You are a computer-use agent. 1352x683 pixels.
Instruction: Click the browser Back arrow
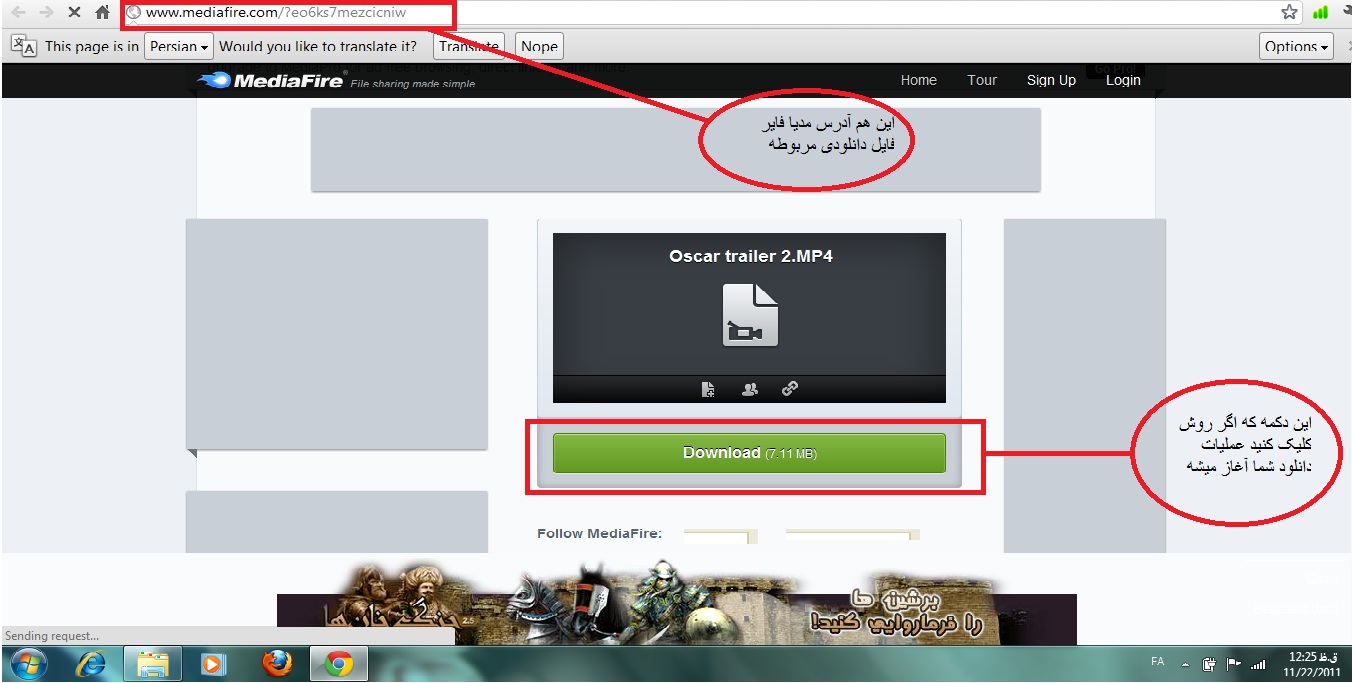click(x=17, y=13)
